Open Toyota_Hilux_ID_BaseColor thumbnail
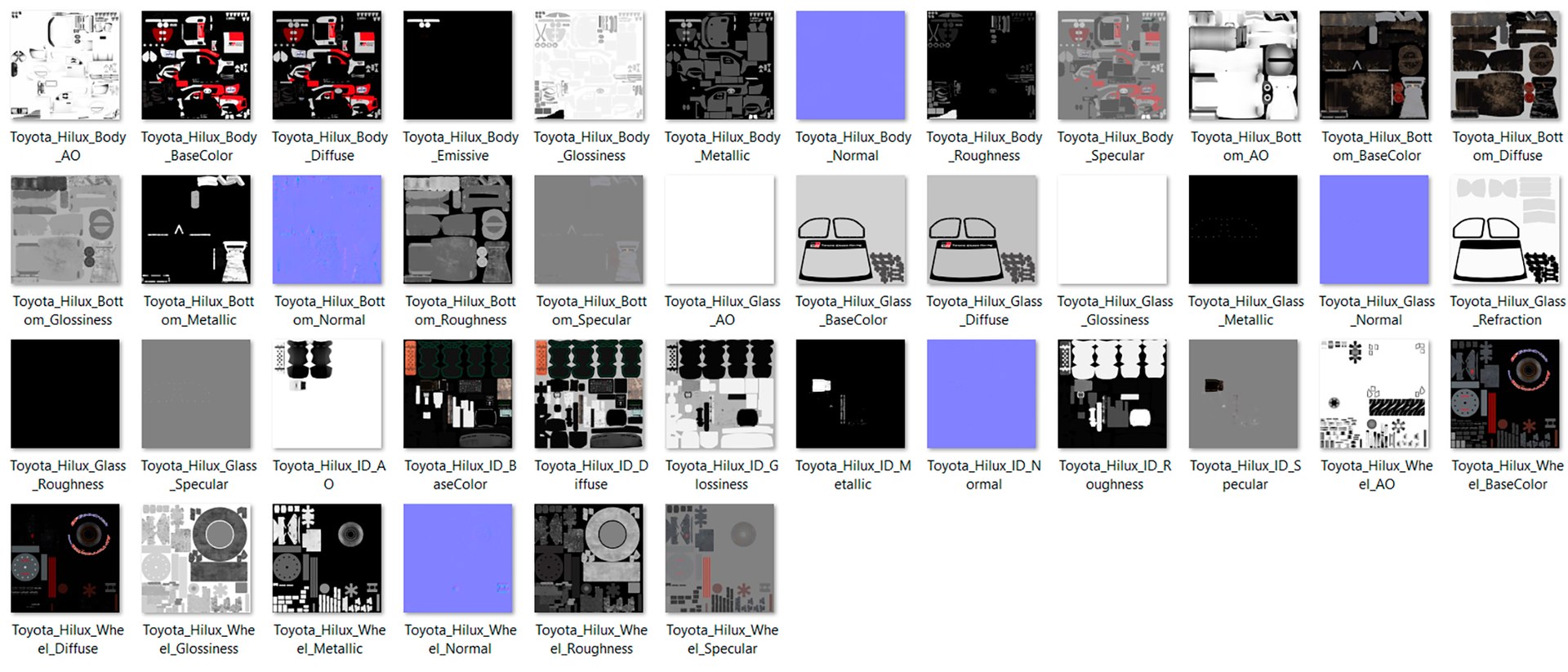 pyautogui.click(x=458, y=394)
